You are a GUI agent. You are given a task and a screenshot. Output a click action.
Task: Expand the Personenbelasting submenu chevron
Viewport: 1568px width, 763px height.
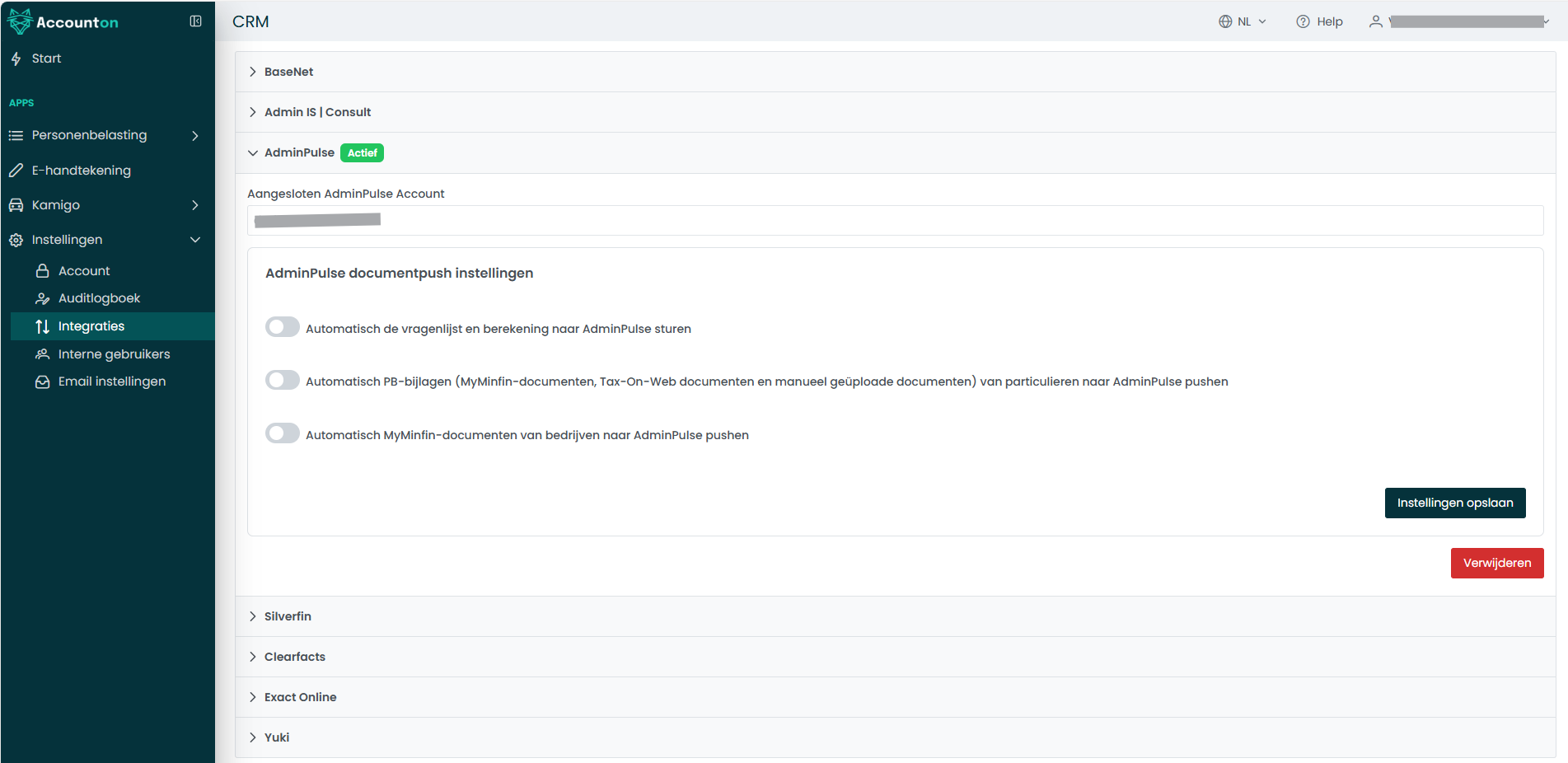[x=195, y=135]
